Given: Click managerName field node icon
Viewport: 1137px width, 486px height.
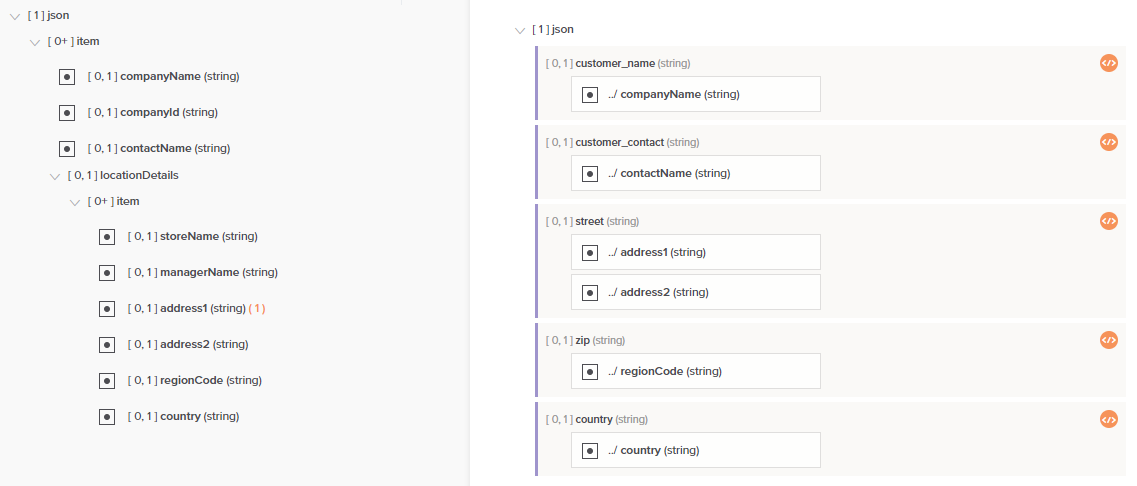Looking at the screenshot, I should pos(107,273).
